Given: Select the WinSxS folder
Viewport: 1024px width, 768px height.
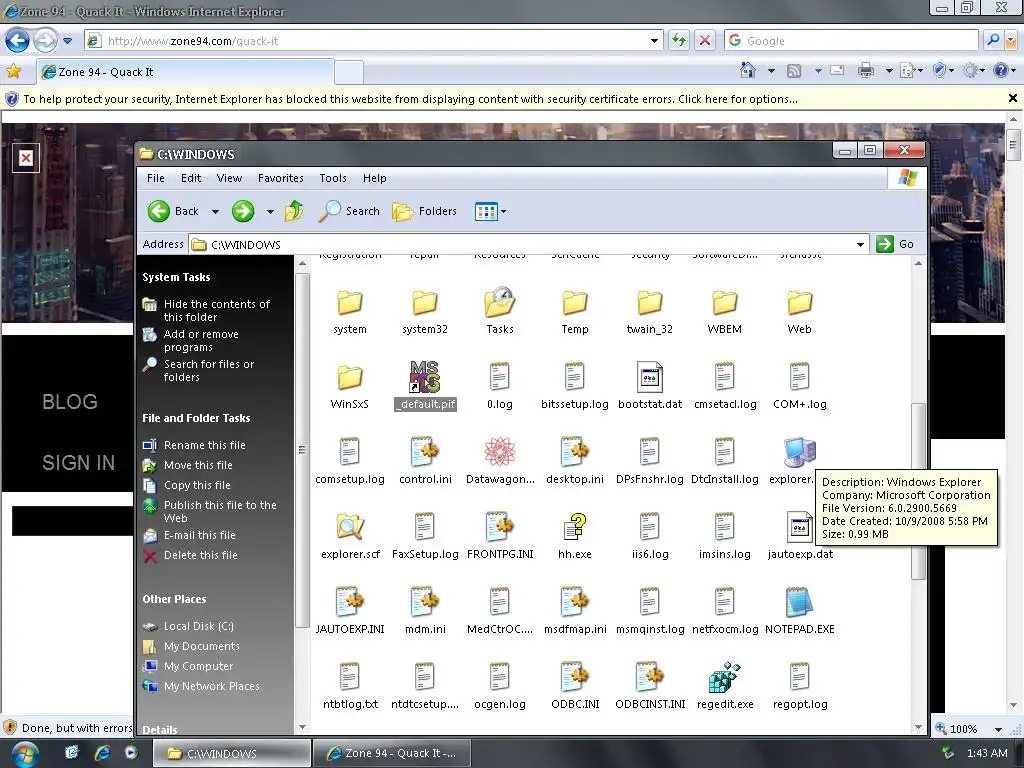Looking at the screenshot, I should [x=349, y=385].
